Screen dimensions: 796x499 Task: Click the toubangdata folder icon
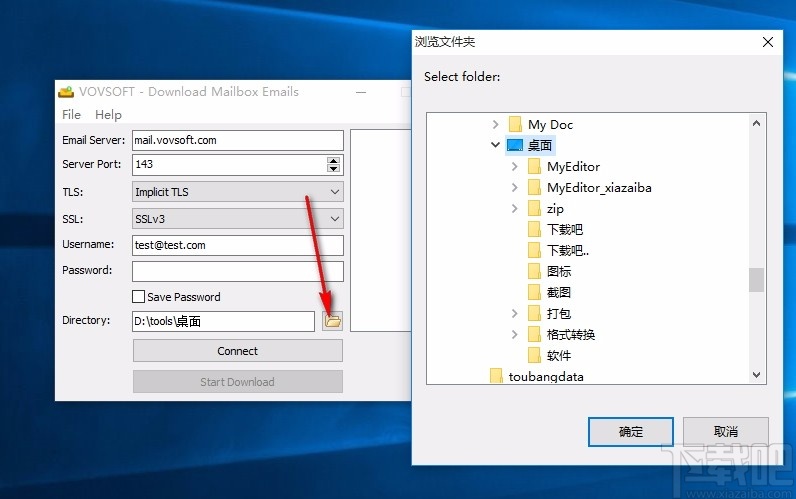click(x=496, y=376)
